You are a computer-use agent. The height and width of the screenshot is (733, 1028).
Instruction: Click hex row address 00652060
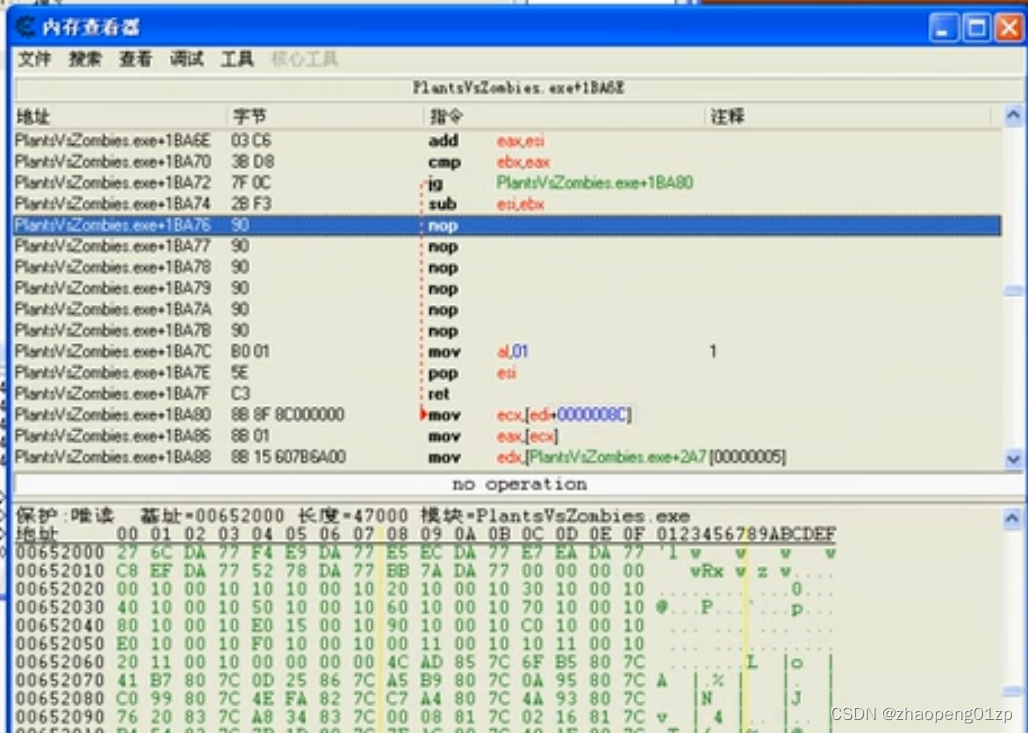(x=60, y=662)
